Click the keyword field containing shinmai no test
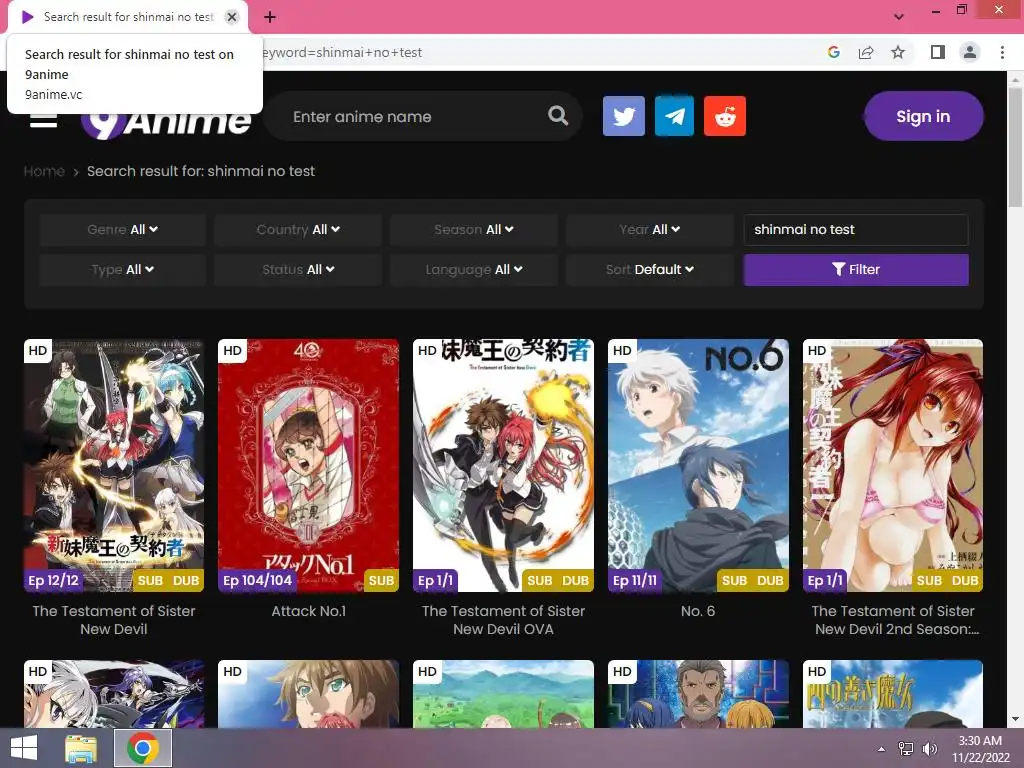The image size is (1024, 768). 856,229
